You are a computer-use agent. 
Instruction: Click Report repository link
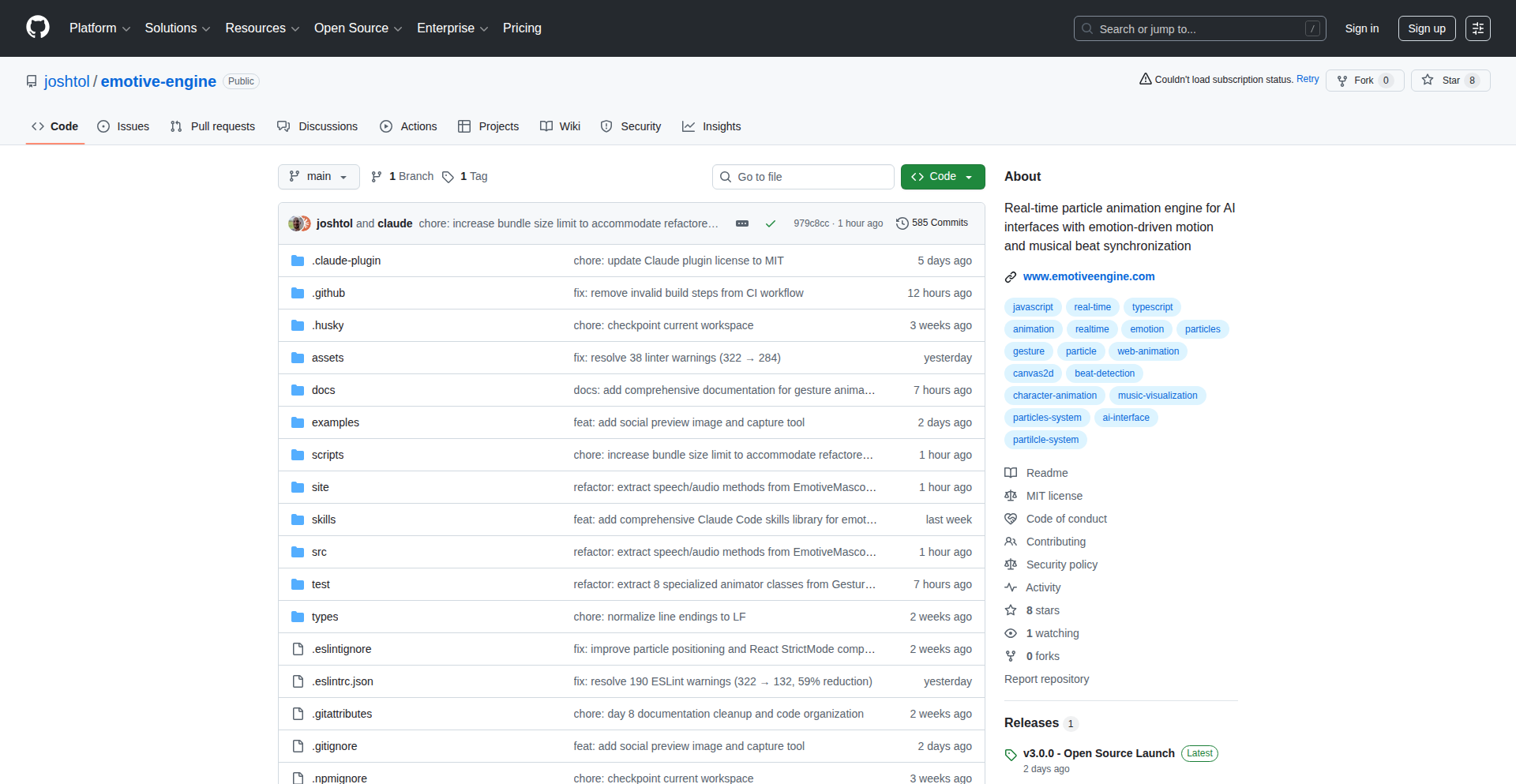[x=1046, y=679]
